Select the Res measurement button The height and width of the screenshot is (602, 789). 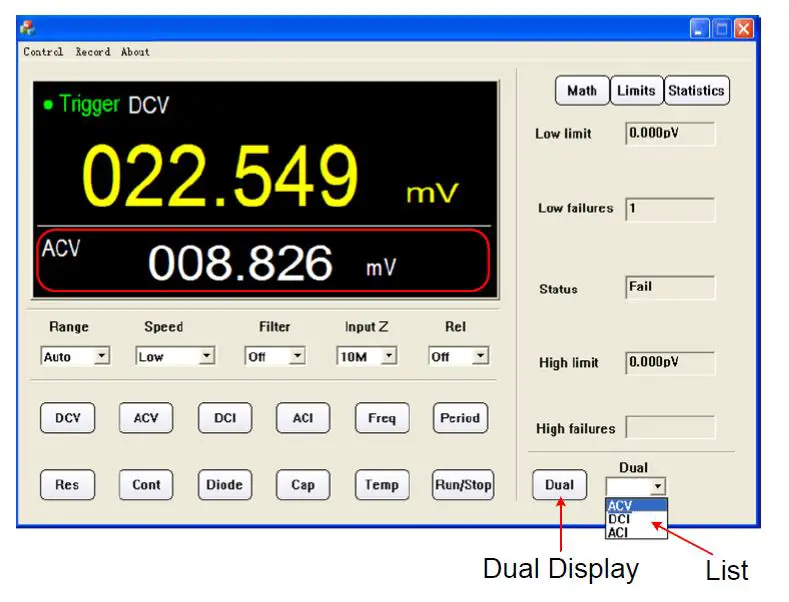pyautogui.click(x=67, y=485)
